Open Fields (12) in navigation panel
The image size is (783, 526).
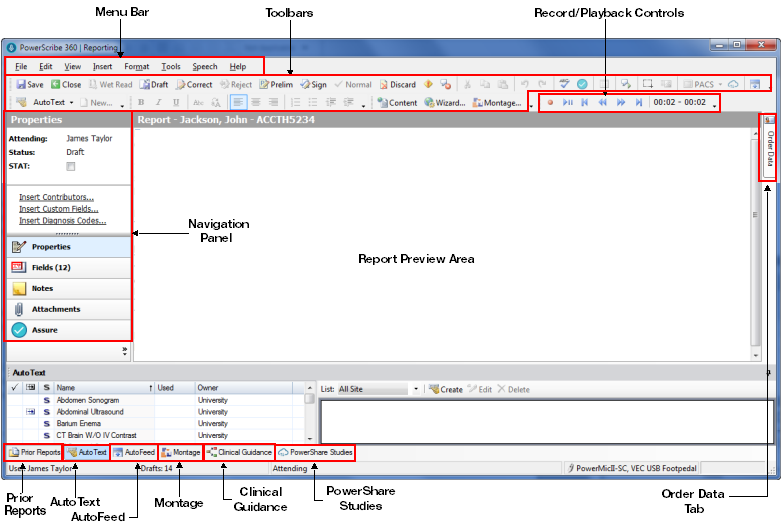click(69, 268)
